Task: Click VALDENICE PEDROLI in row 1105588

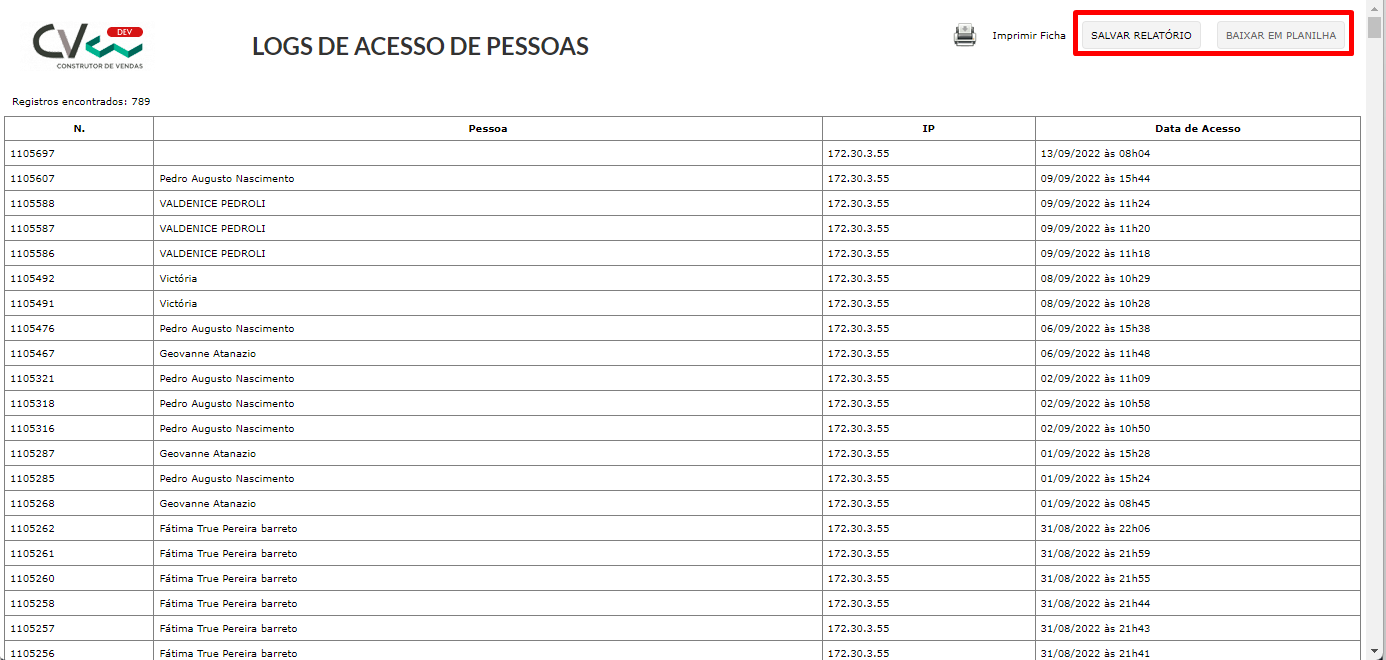Action: [x=212, y=203]
